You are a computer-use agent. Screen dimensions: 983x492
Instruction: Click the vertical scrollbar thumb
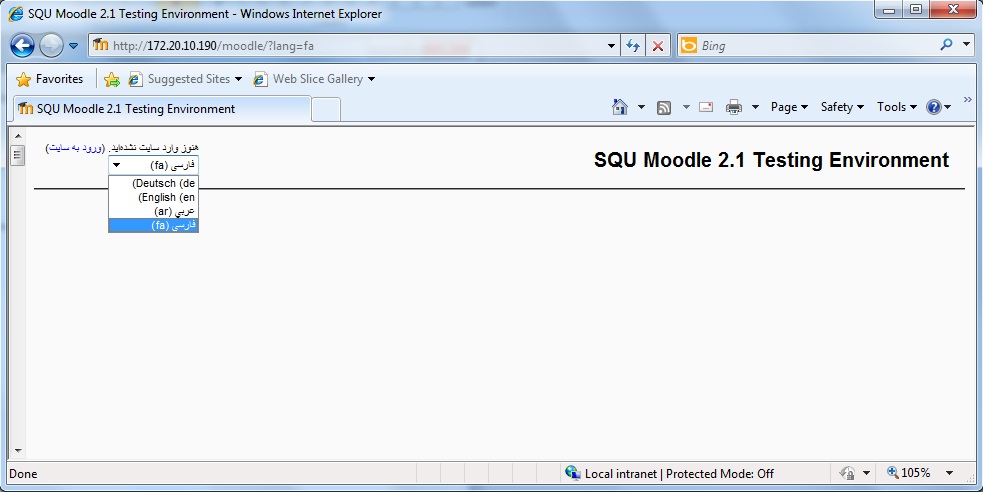pyautogui.click(x=18, y=155)
